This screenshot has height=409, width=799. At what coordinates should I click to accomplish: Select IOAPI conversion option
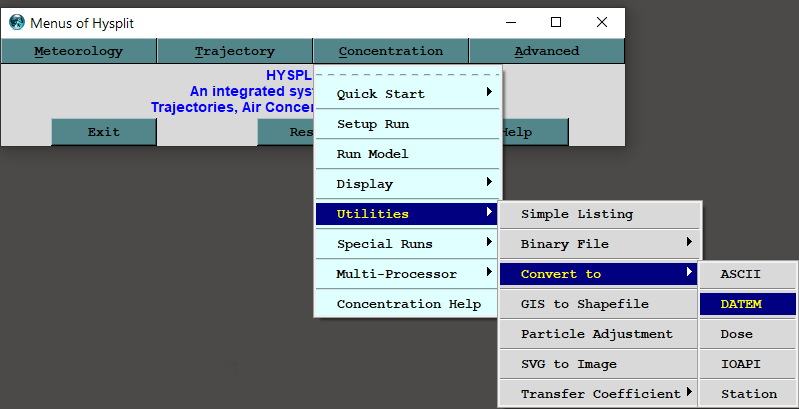(x=748, y=364)
